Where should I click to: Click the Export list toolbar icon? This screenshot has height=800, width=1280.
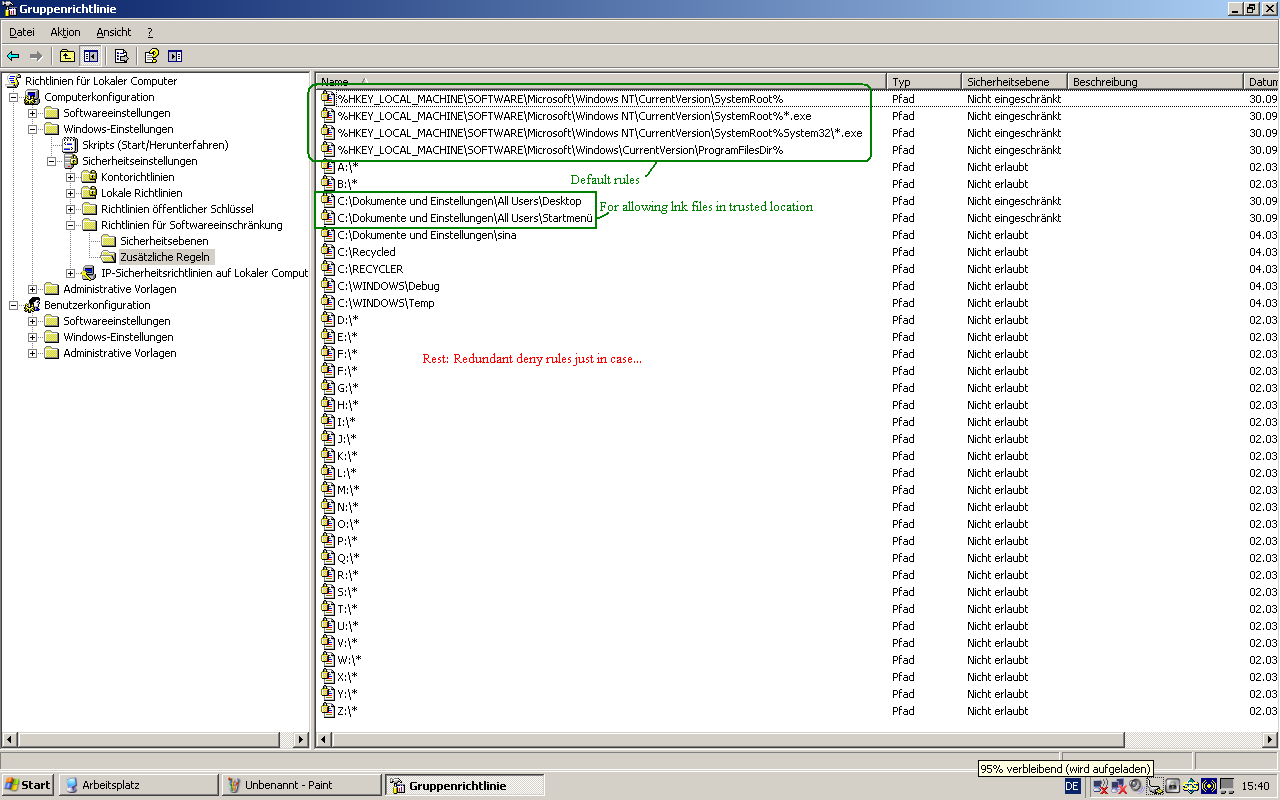coord(122,55)
